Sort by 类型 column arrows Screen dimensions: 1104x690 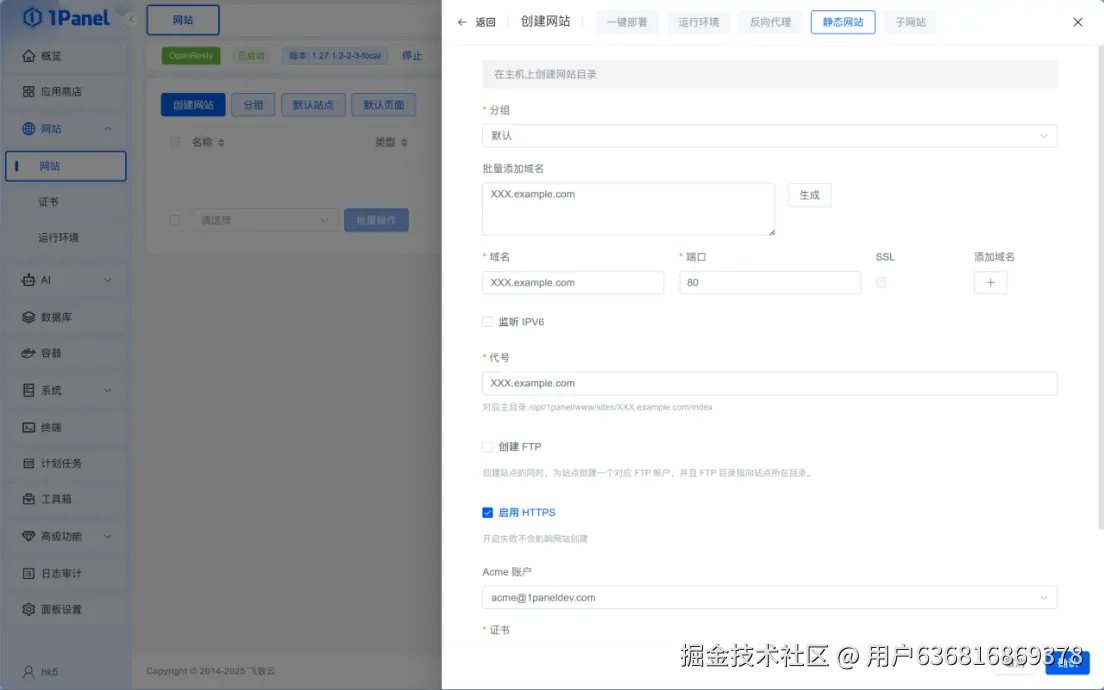click(x=404, y=142)
